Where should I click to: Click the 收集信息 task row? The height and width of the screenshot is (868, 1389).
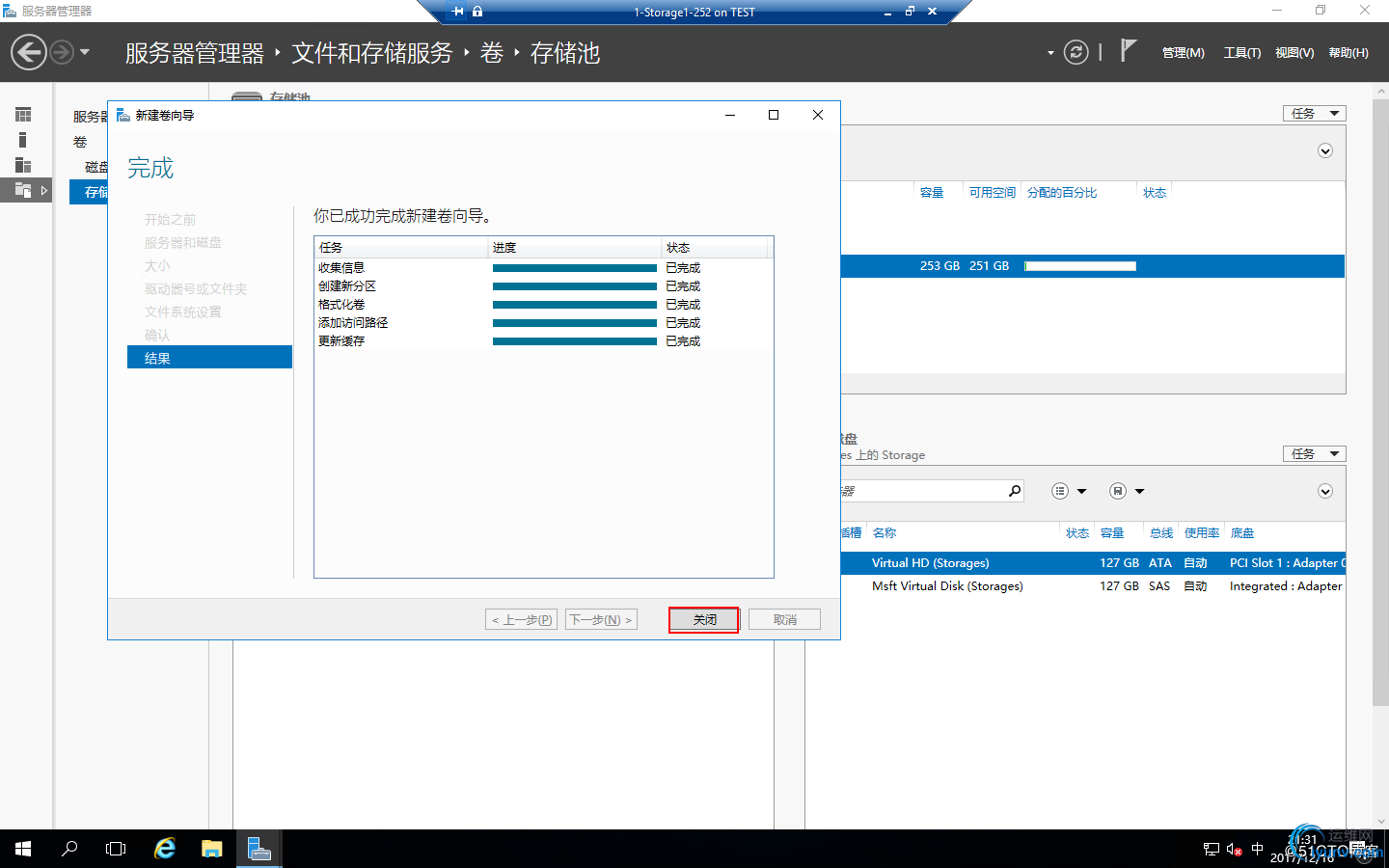click(543, 268)
